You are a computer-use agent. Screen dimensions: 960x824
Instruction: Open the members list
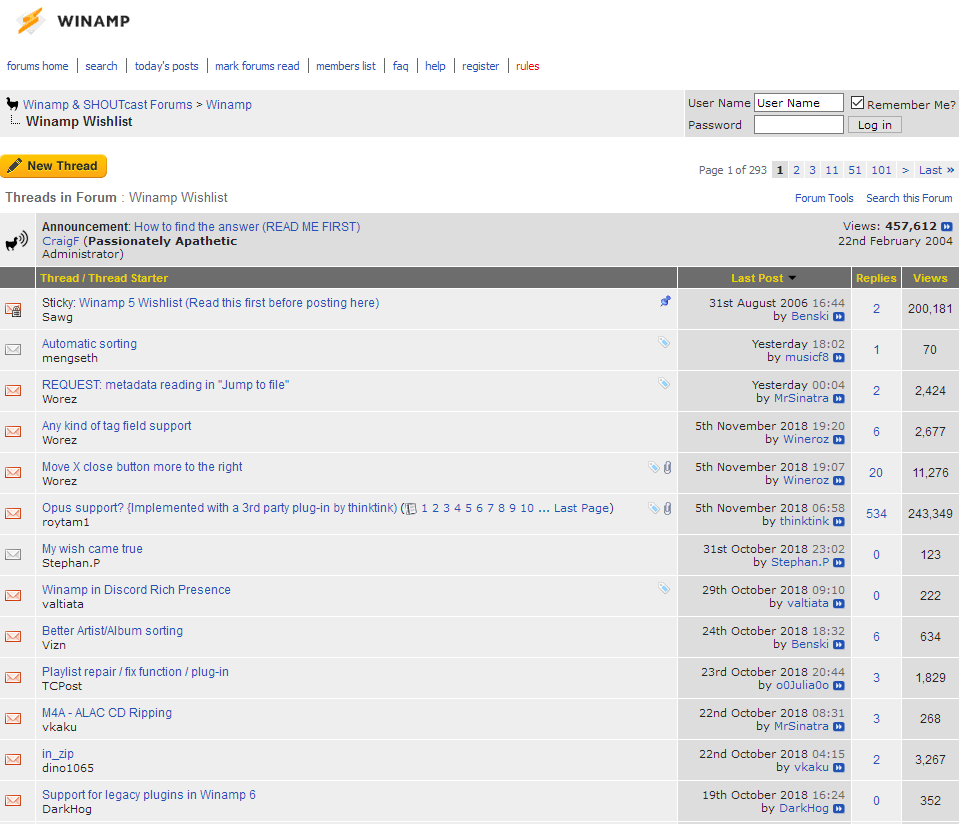pos(346,66)
